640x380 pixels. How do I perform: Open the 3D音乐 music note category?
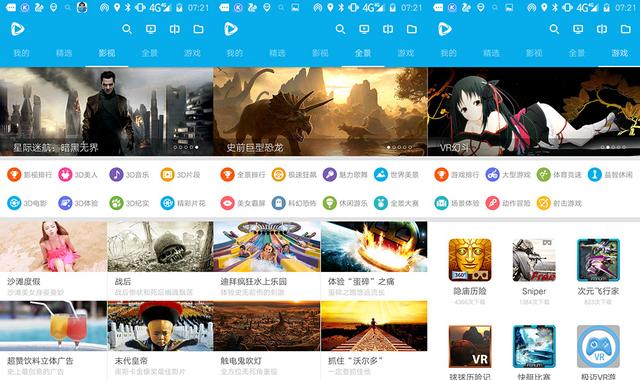[116, 175]
